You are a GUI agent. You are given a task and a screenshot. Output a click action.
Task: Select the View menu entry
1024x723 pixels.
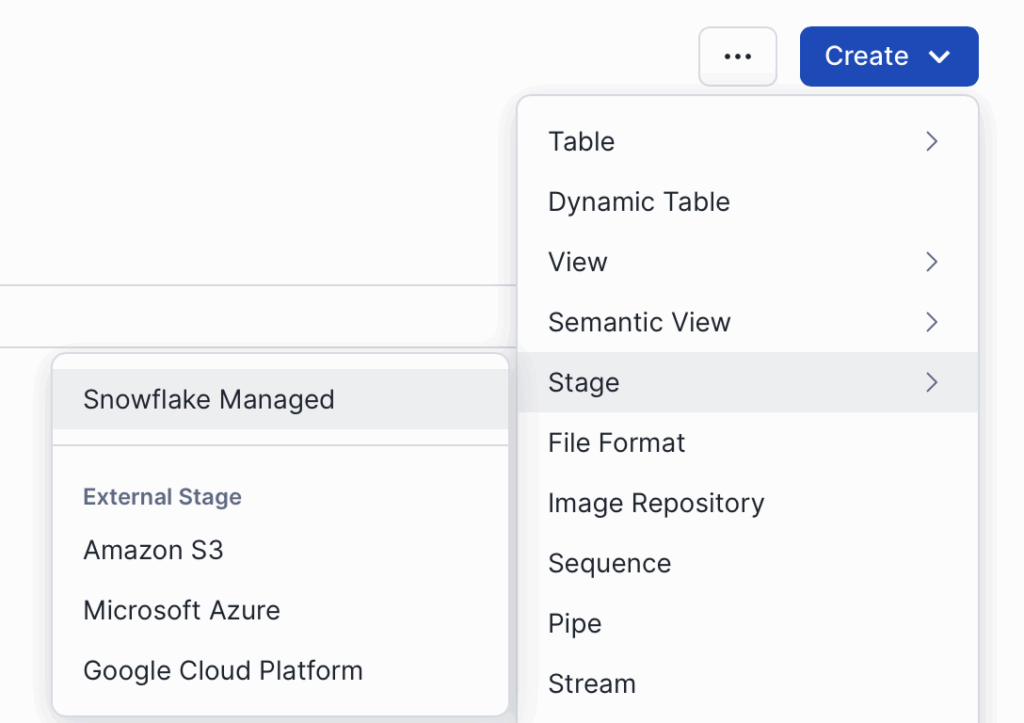(578, 262)
